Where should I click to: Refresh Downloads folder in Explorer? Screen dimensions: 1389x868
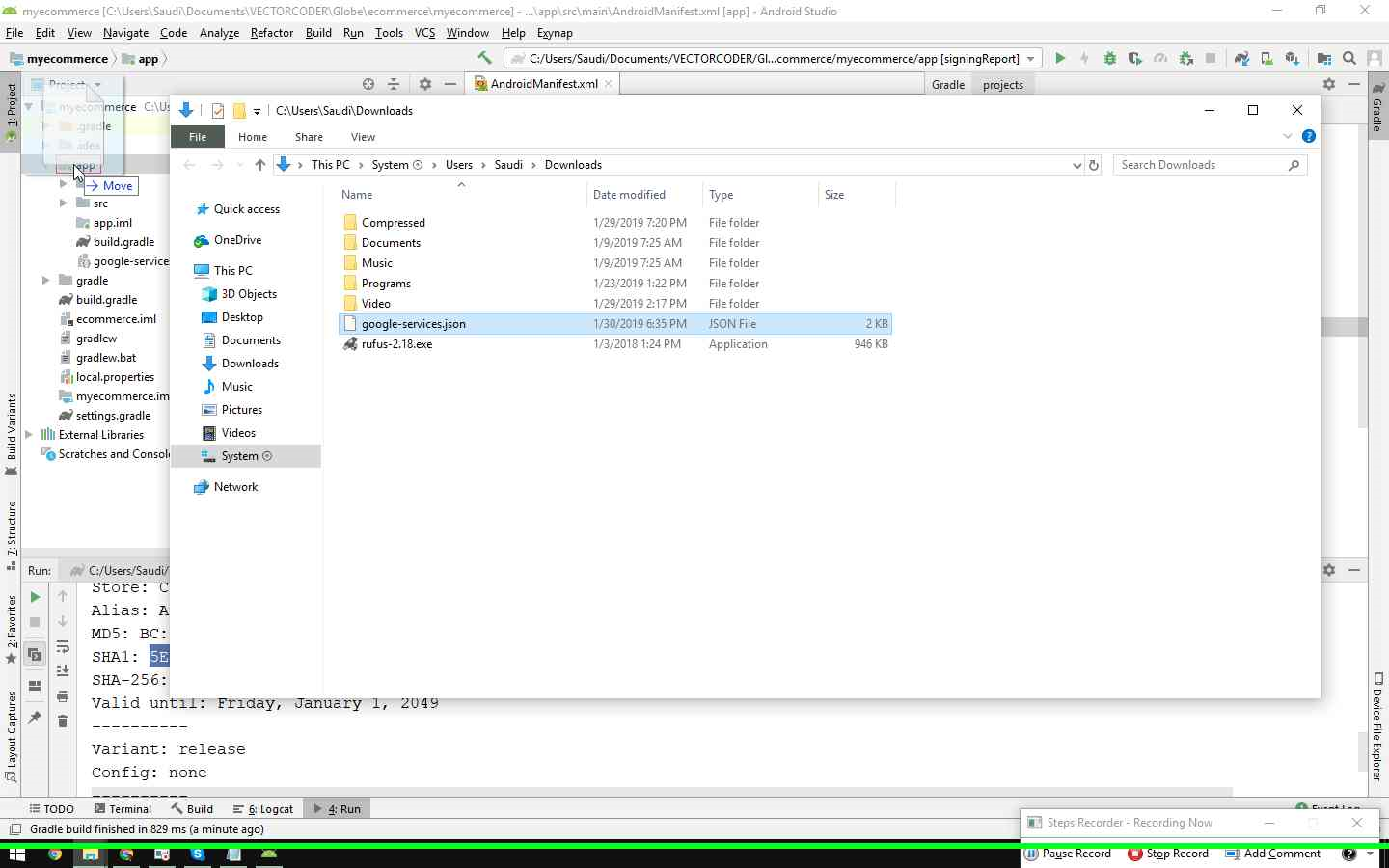1094,165
